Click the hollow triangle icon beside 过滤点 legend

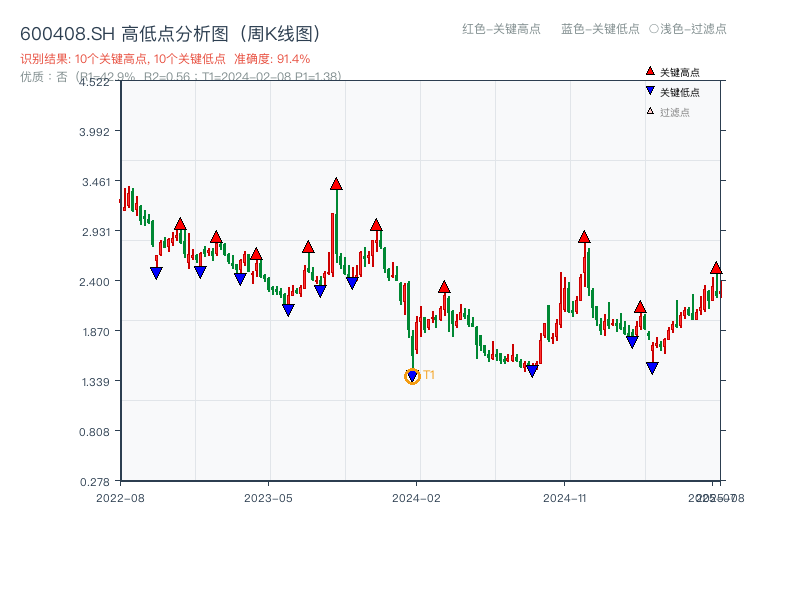pyautogui.click(x=650, y=111)
